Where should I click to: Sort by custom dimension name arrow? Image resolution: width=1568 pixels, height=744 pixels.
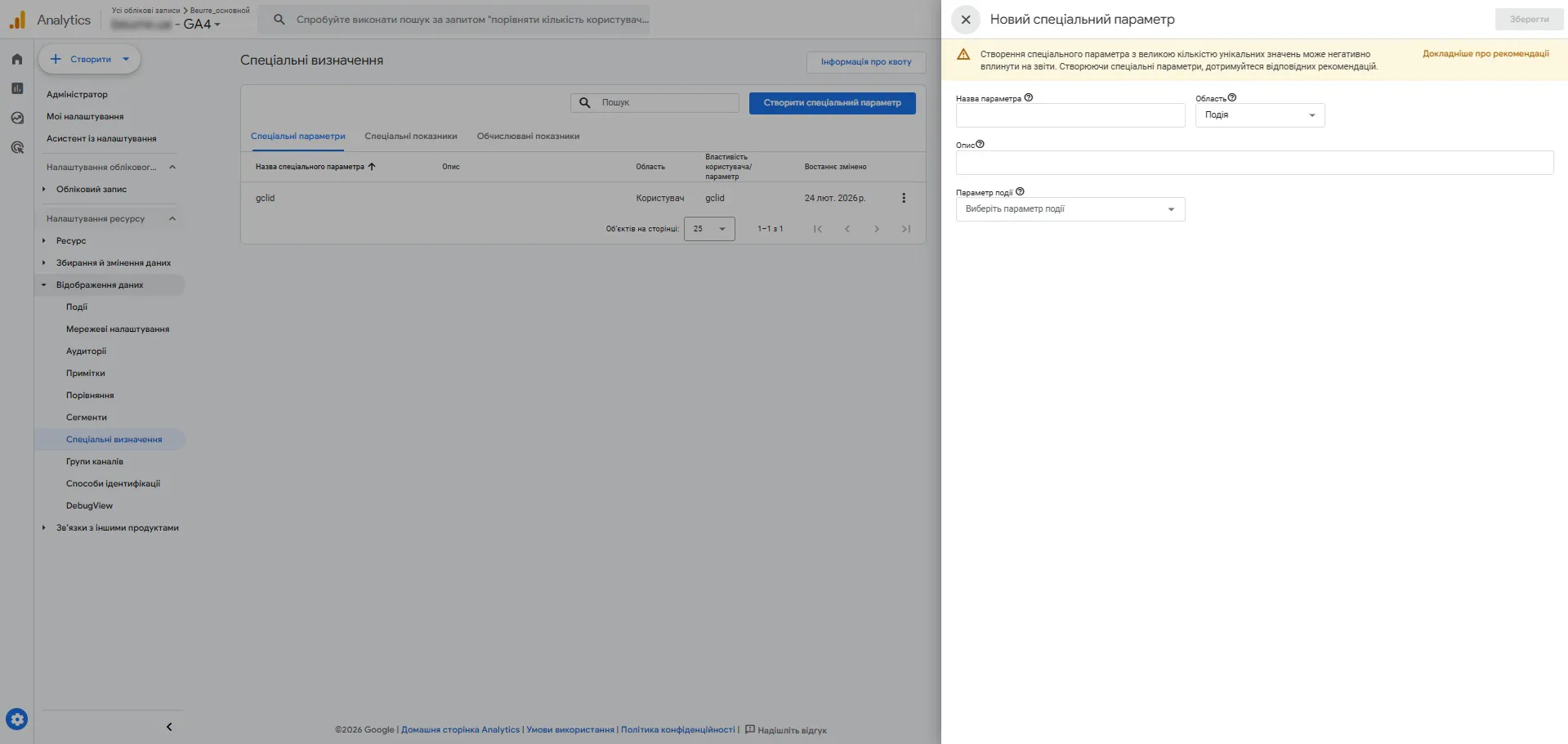(372, 166)
